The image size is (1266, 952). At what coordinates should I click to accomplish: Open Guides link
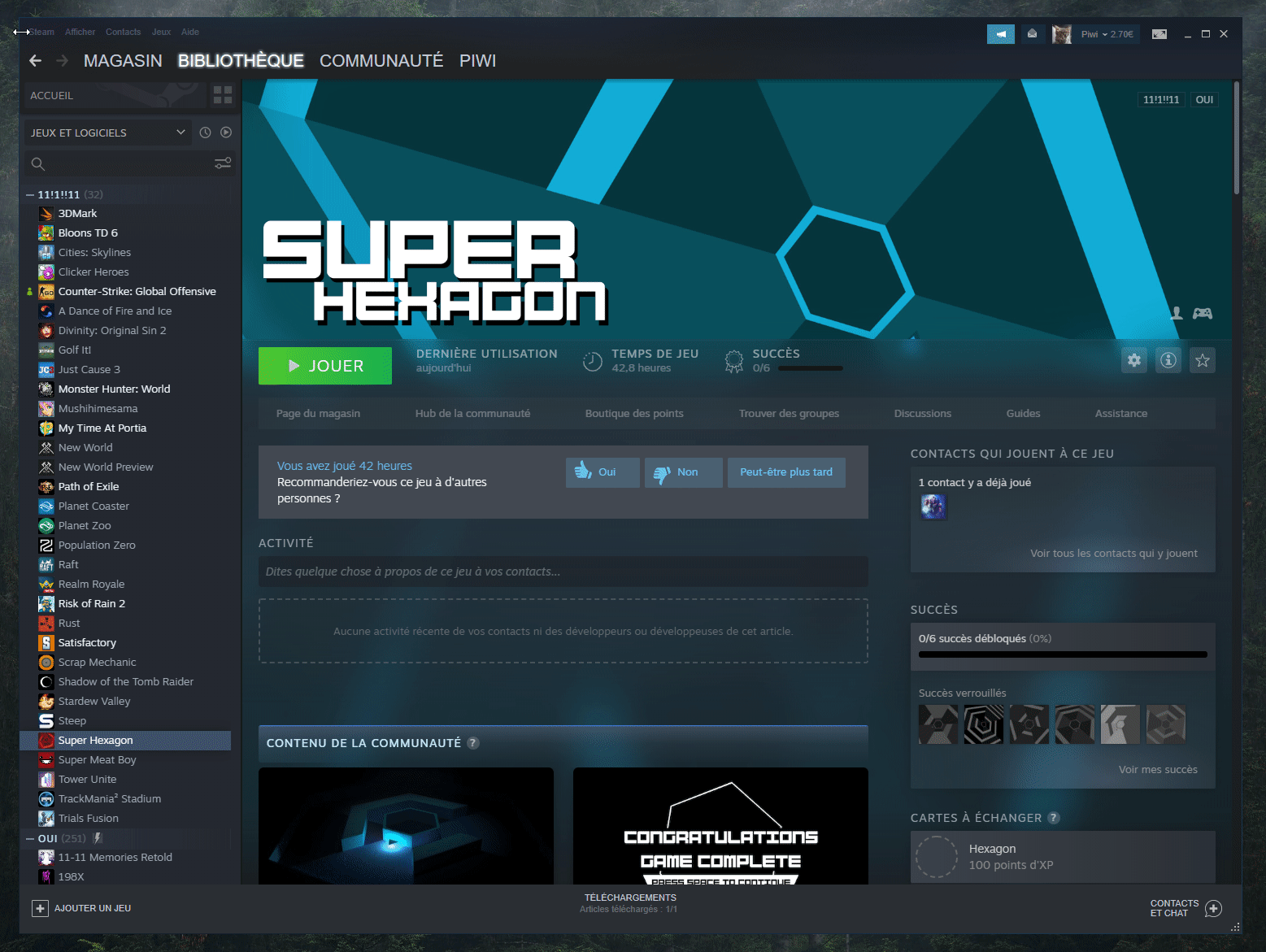(1023, 414)
